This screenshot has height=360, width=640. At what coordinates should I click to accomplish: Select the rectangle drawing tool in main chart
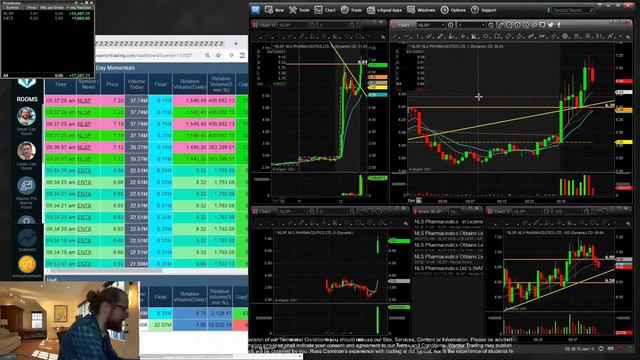497,36
